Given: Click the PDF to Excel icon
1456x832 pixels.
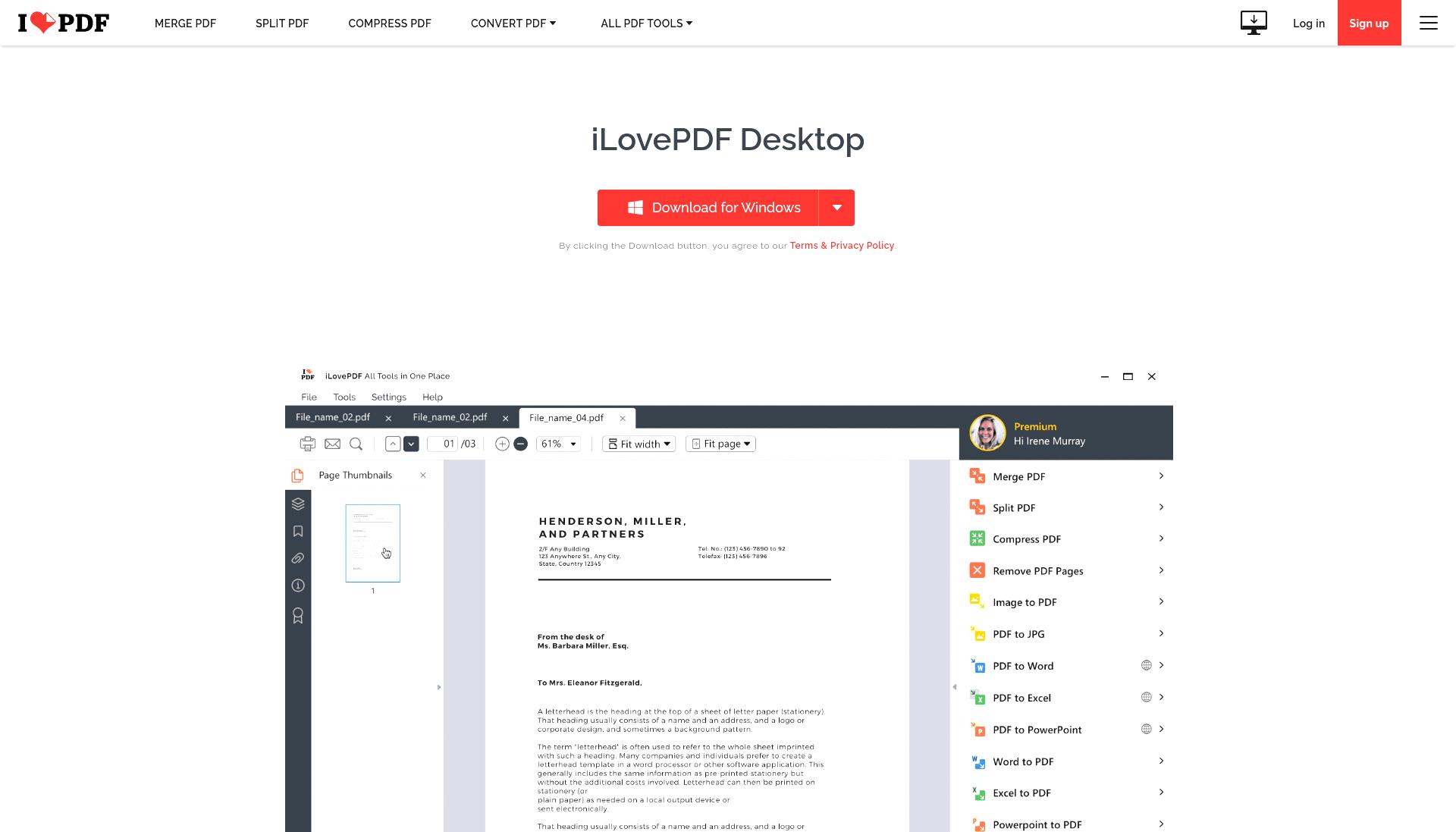Looking at the screenshot, I should tap(977, 698).
